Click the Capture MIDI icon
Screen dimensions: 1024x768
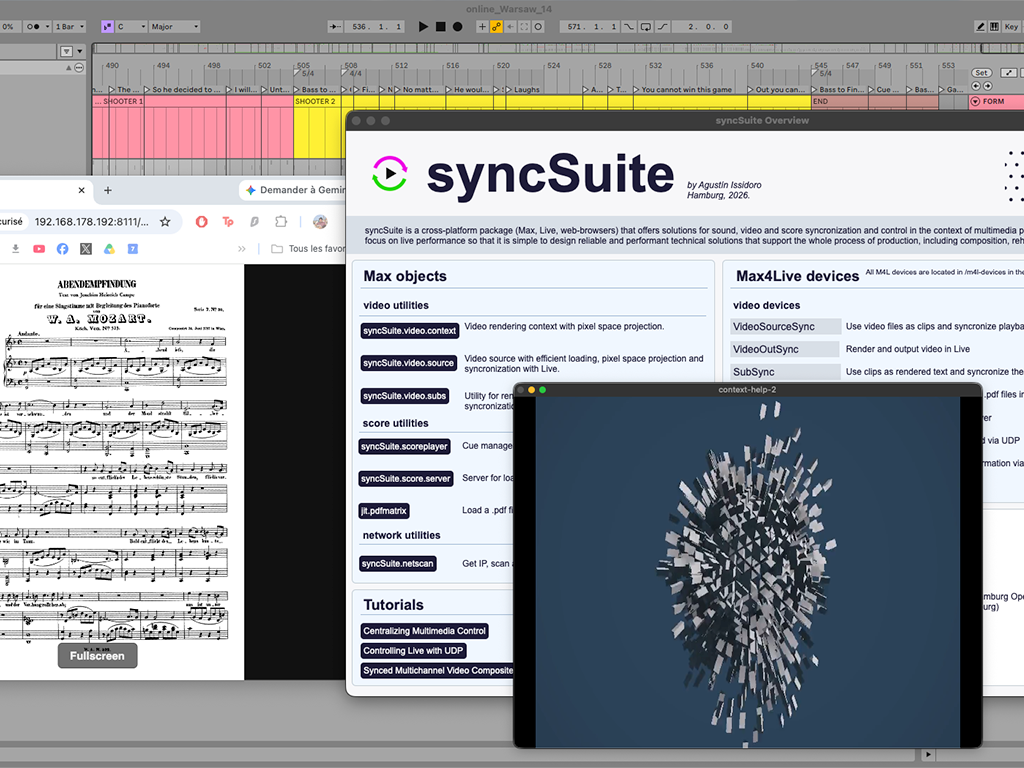pyautogui.click(x=524, y=27)
